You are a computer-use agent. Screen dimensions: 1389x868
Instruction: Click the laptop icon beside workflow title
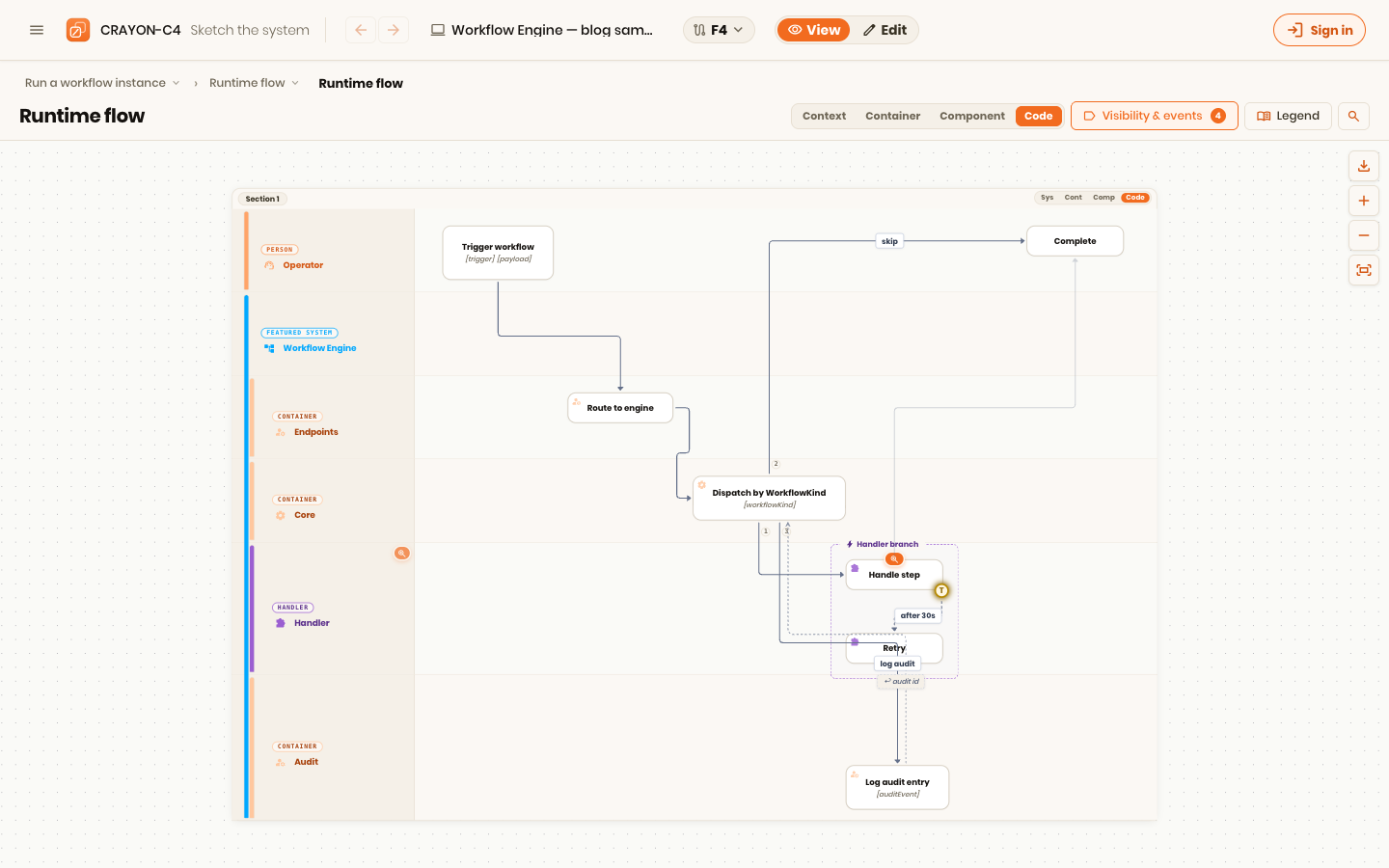coord(438,30)
